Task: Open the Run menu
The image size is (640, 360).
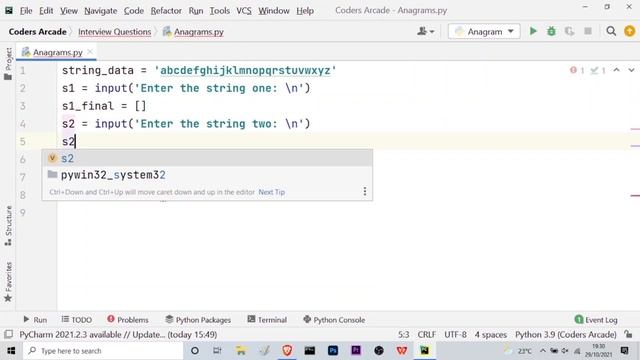Action: [x=196, y=11]
